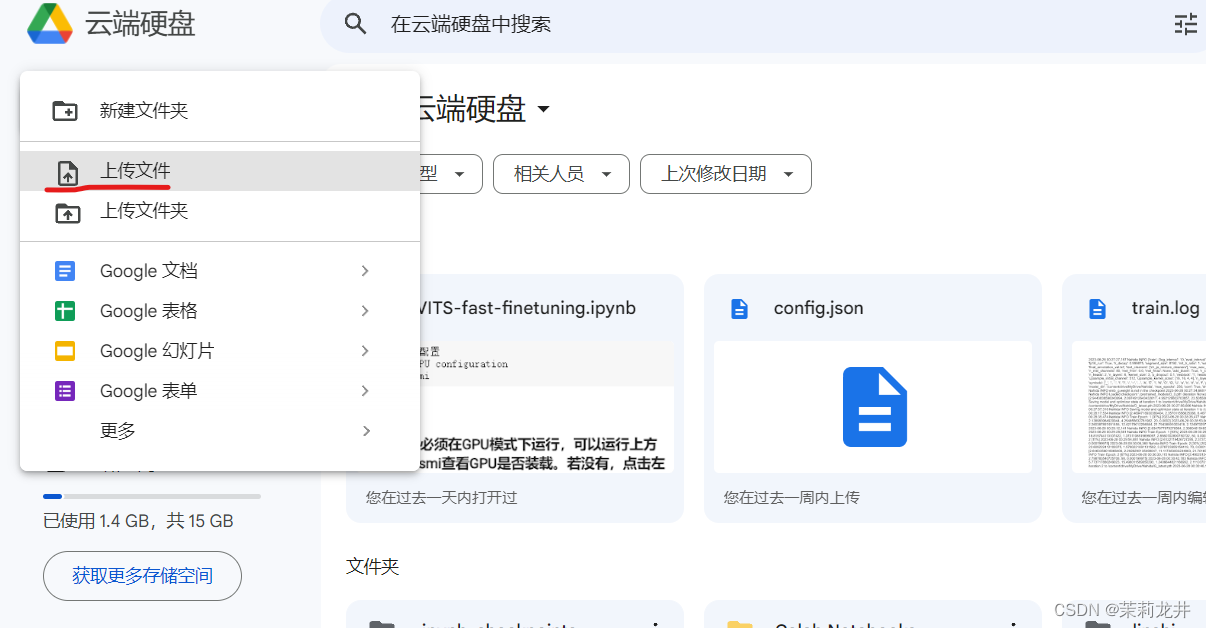This screenshot has height=628, width=1206.
Task: Select 新建文件夹 menu entry
Action: coord(220,111)
